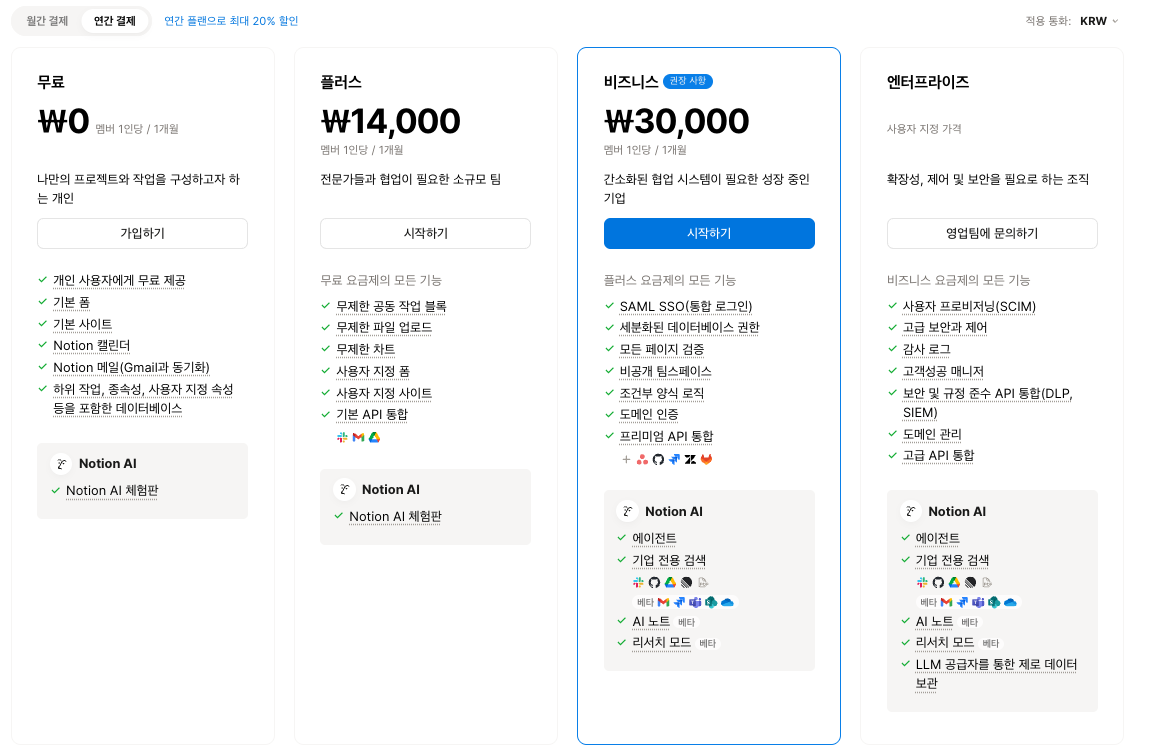Switch to the 월간 결제 billing tab
Screen dimensions: 1158x754
[x=47, y=19]
